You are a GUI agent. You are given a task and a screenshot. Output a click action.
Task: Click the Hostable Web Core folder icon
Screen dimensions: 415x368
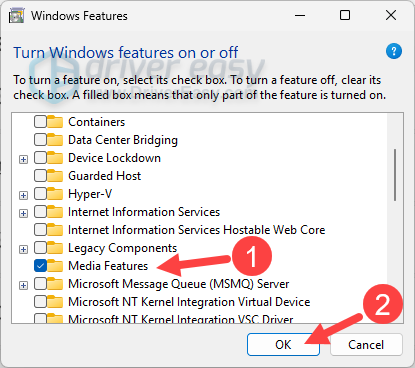tap(55, 230)
